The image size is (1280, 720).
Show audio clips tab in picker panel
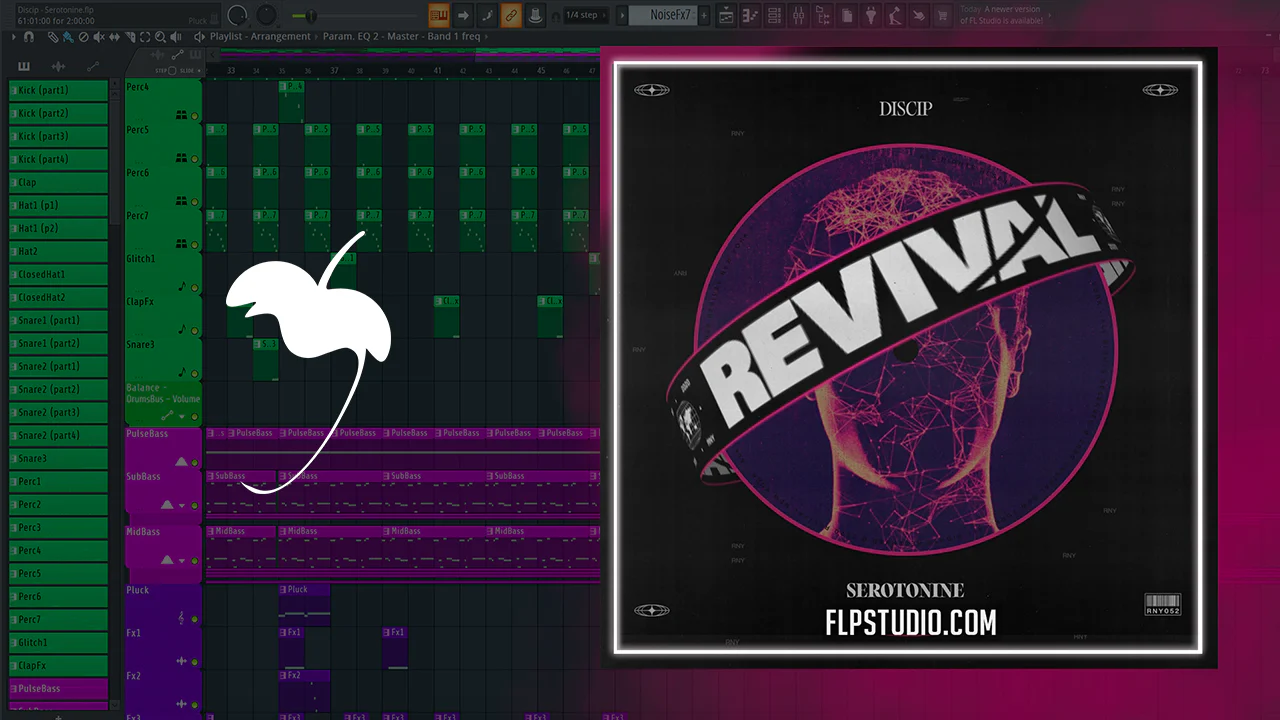(x=58, y=66)
